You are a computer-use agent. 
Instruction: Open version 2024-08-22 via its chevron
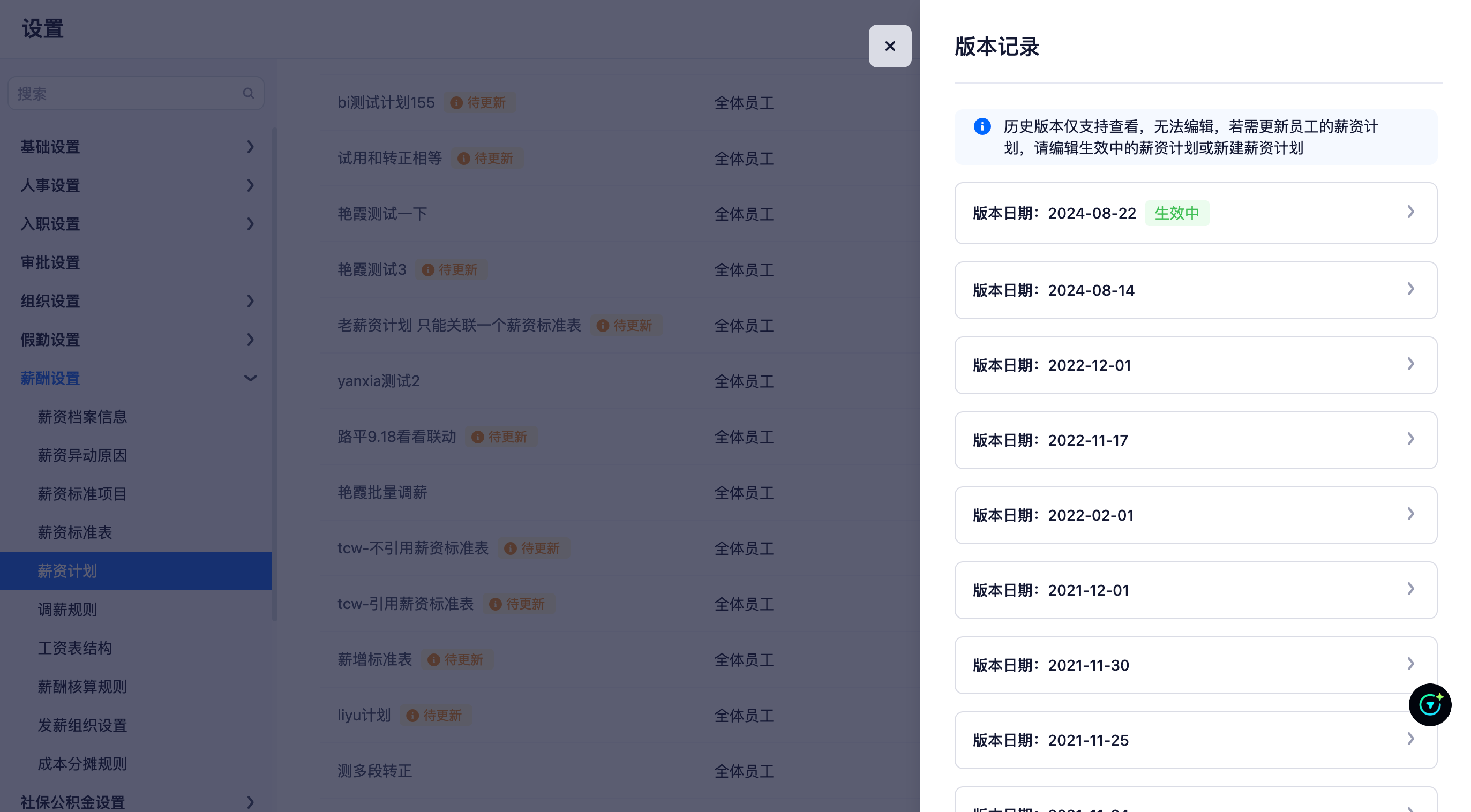[x=1410, y=212]
